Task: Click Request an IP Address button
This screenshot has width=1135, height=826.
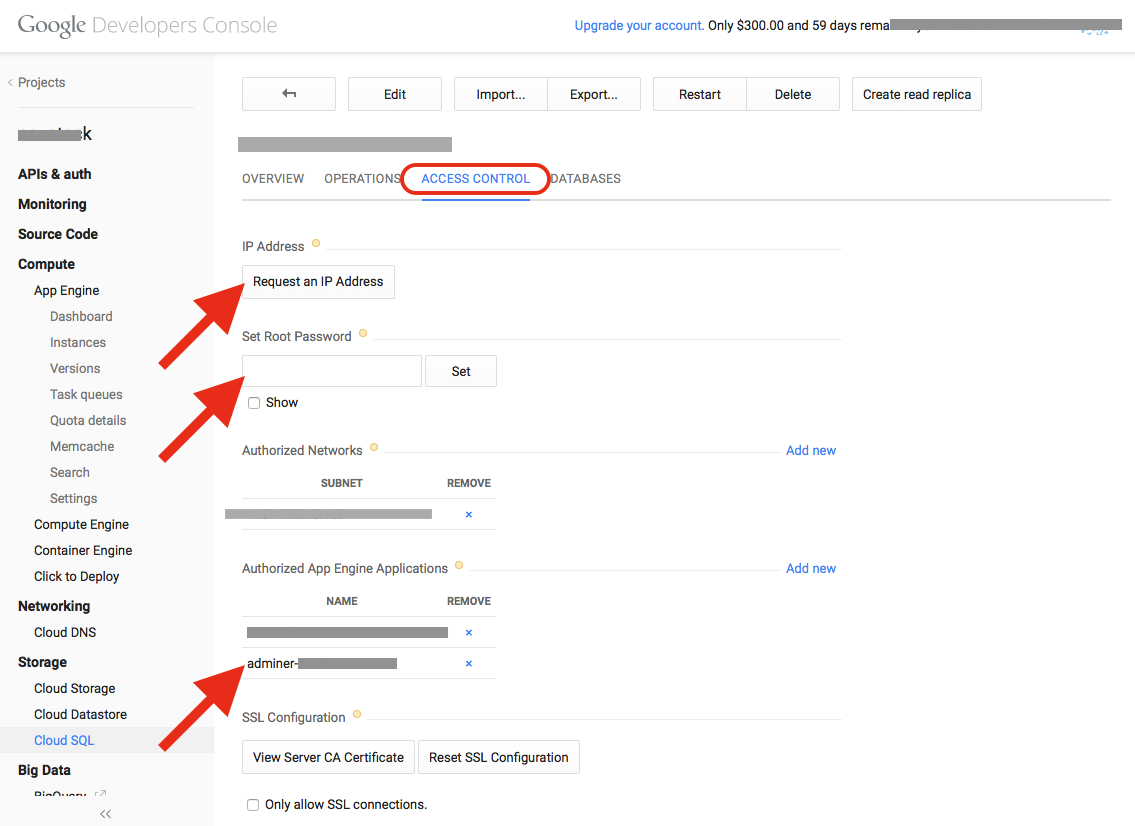Action: (x=318, y=282)
